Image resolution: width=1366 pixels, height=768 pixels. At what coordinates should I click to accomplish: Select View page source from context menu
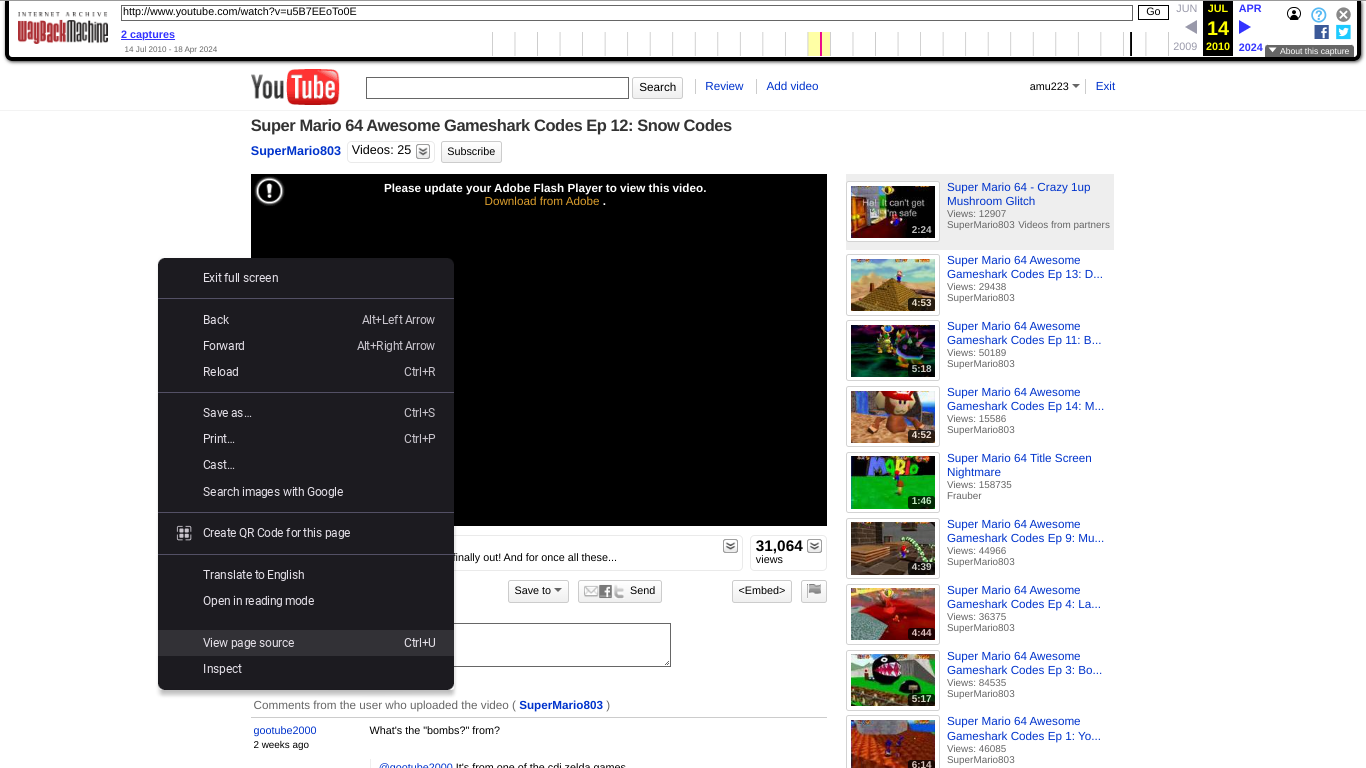tap(248, 643)
